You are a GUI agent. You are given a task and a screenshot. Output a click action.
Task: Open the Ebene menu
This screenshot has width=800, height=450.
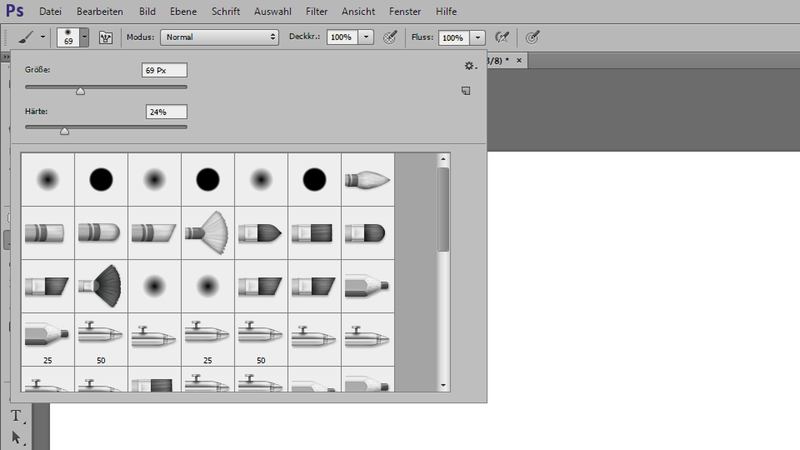pyautogui.click(x=182, y=11)
